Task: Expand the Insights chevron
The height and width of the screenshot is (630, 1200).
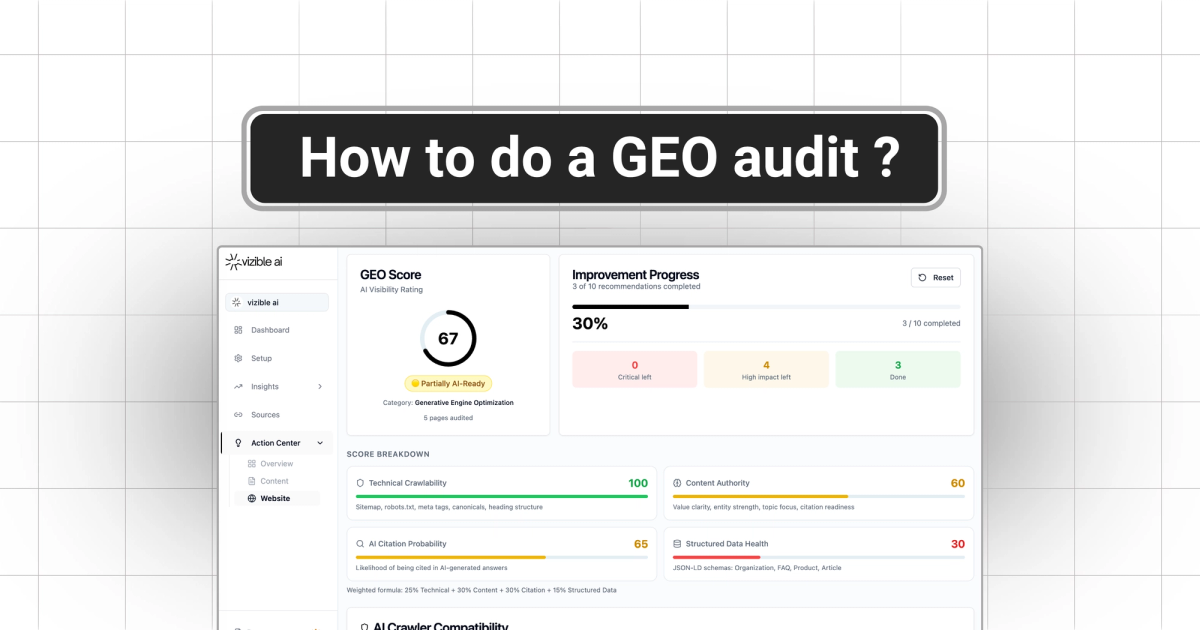Action: 320,386
